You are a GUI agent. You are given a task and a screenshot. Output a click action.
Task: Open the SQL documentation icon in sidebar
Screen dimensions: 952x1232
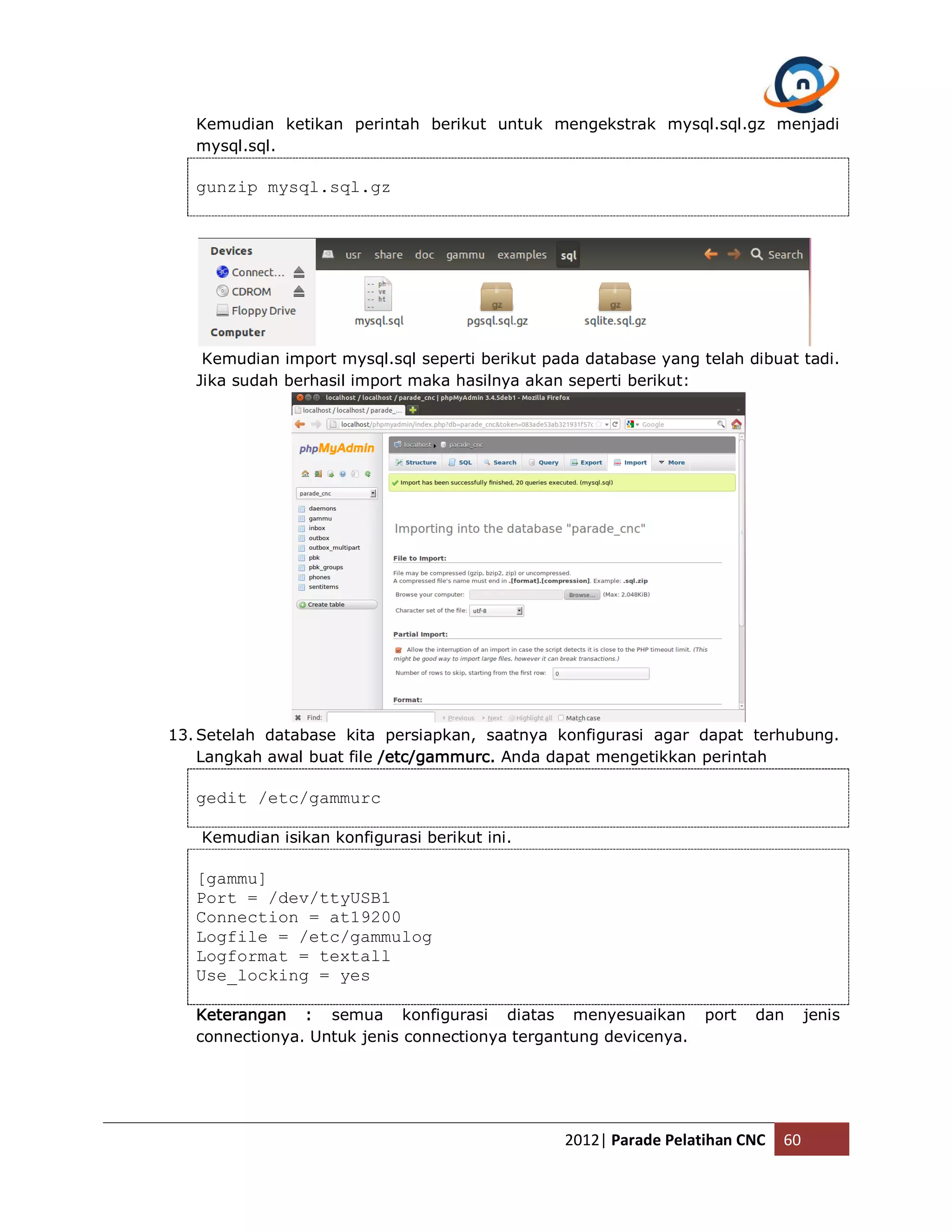(x=355, y=474)
